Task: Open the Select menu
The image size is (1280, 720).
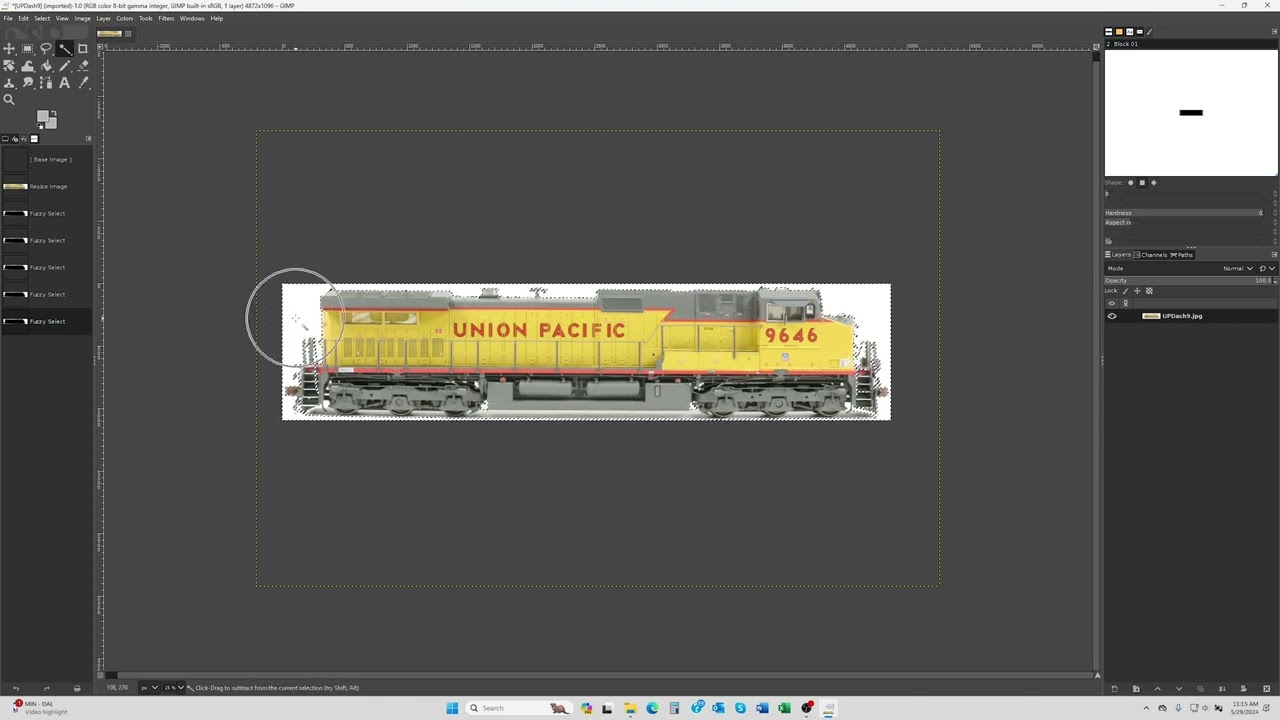Action: click(x=42, y=18)
